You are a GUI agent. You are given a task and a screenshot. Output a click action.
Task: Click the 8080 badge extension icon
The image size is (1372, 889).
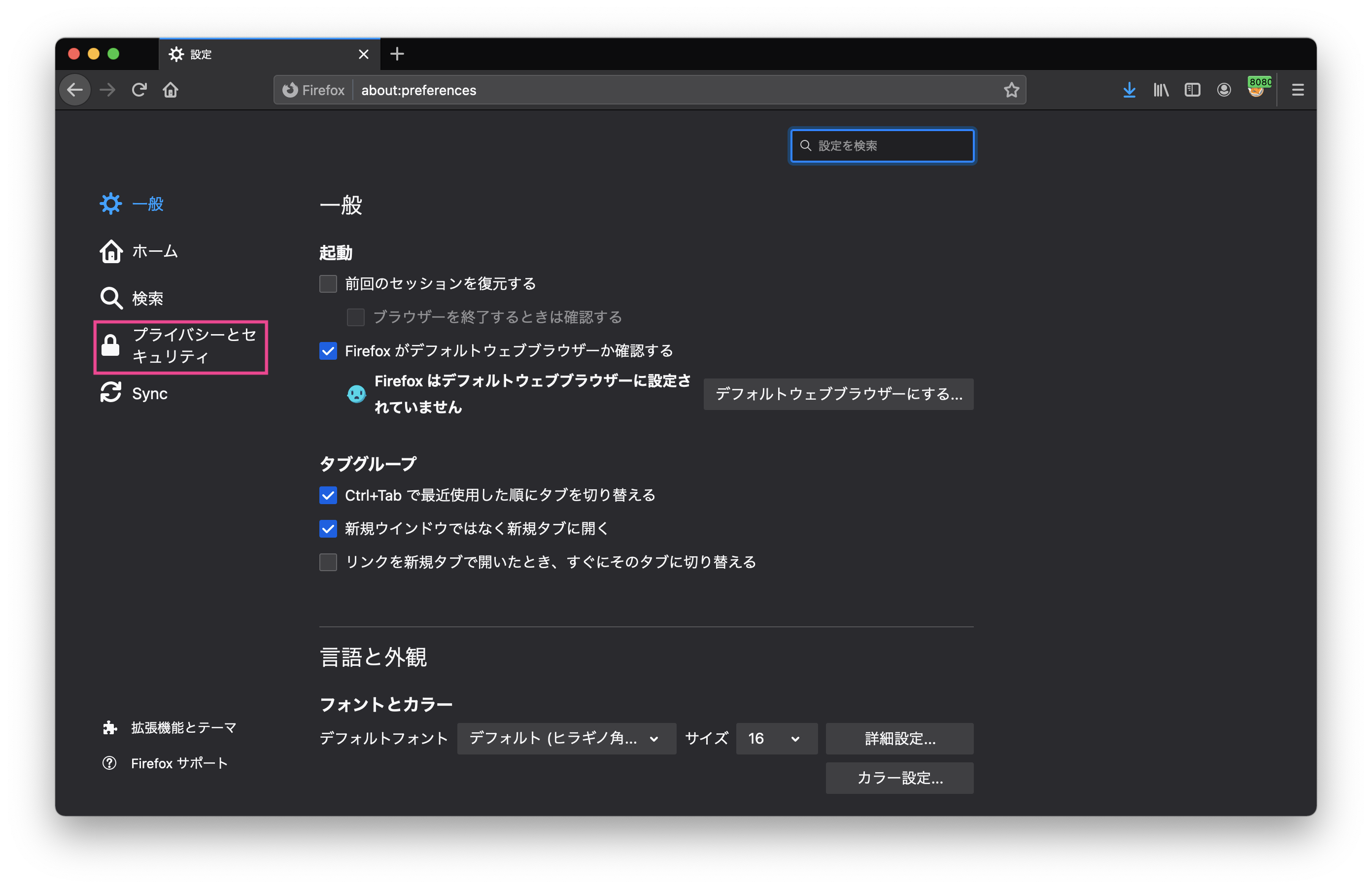1257,88
